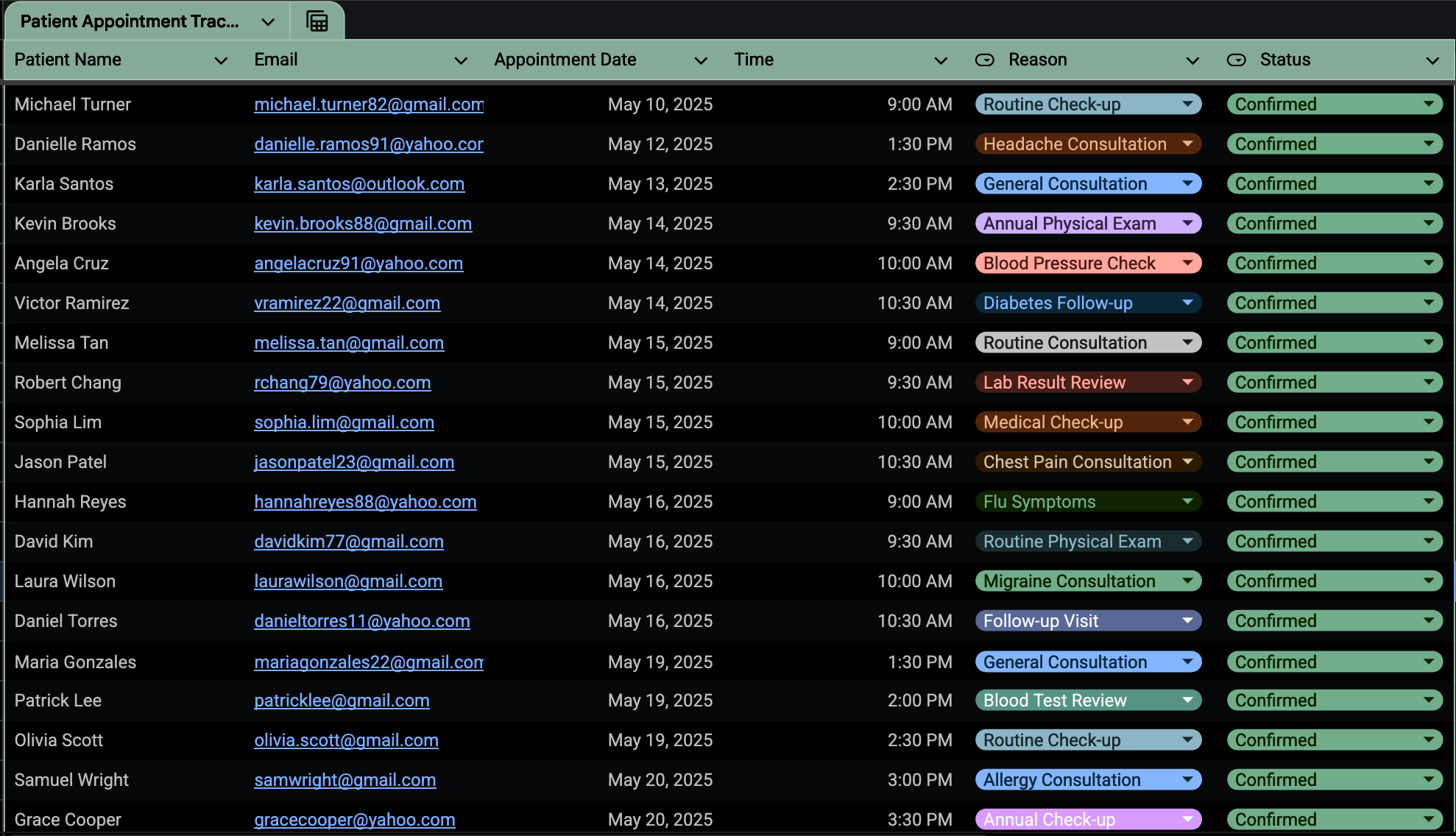Click the table view icon beside the title

[317, 21]
